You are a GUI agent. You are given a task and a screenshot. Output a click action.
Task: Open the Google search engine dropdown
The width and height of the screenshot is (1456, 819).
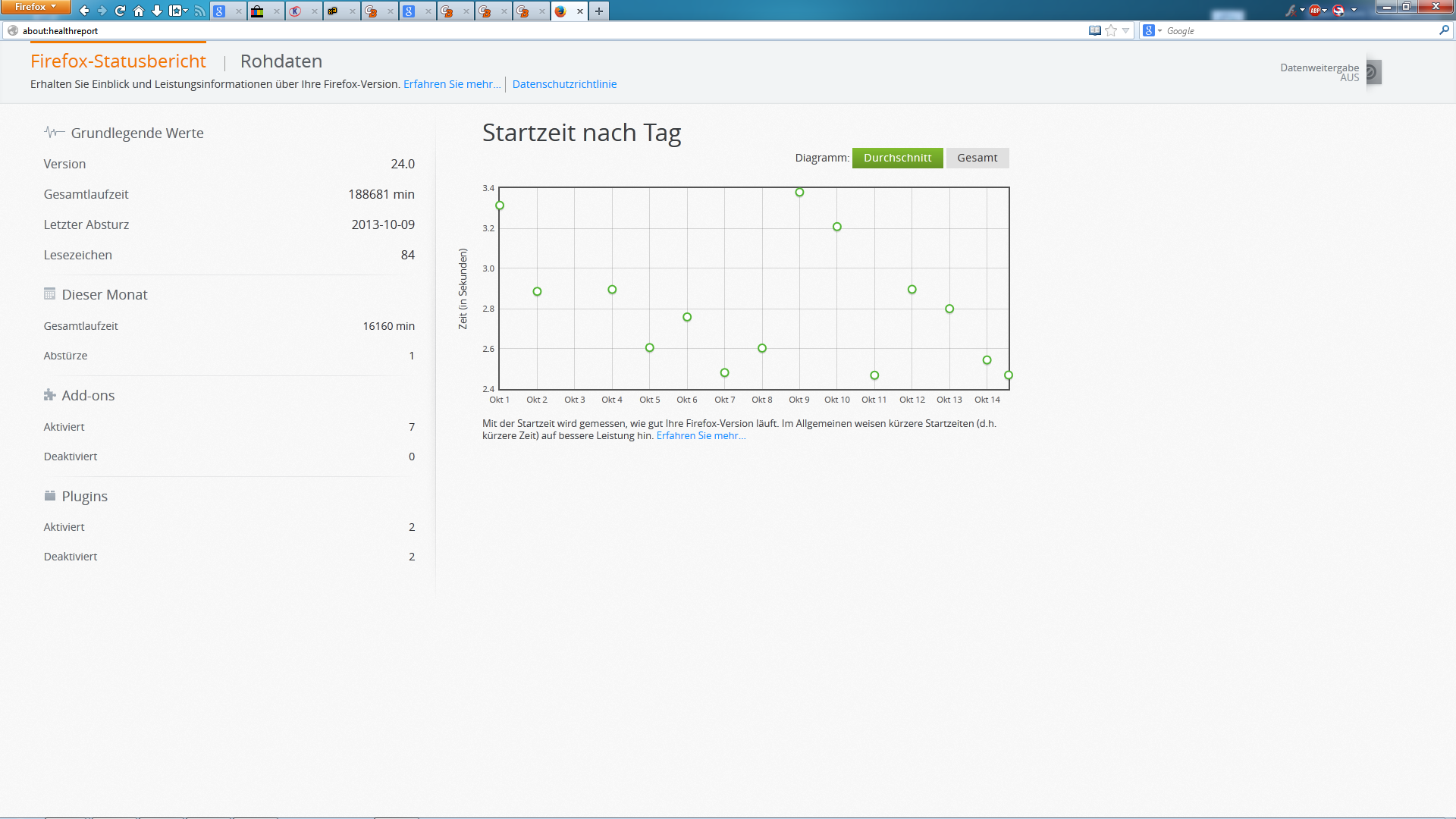click(1153, 30)
